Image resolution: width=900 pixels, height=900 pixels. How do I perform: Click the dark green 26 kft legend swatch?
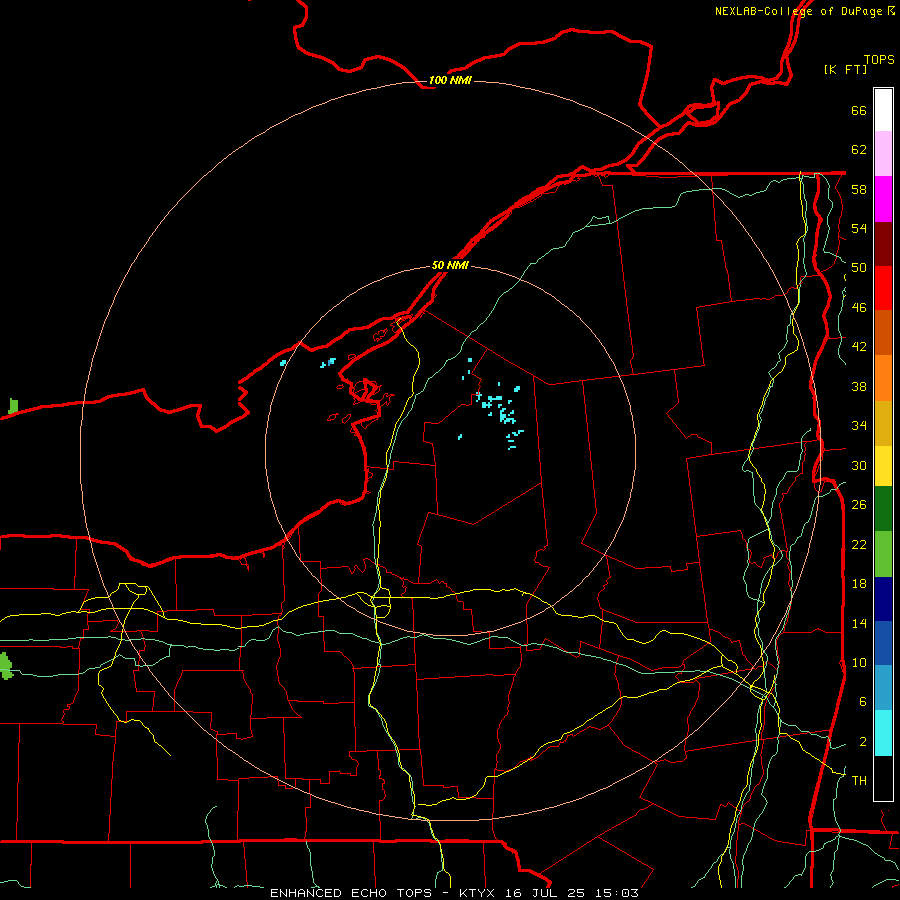883,509
